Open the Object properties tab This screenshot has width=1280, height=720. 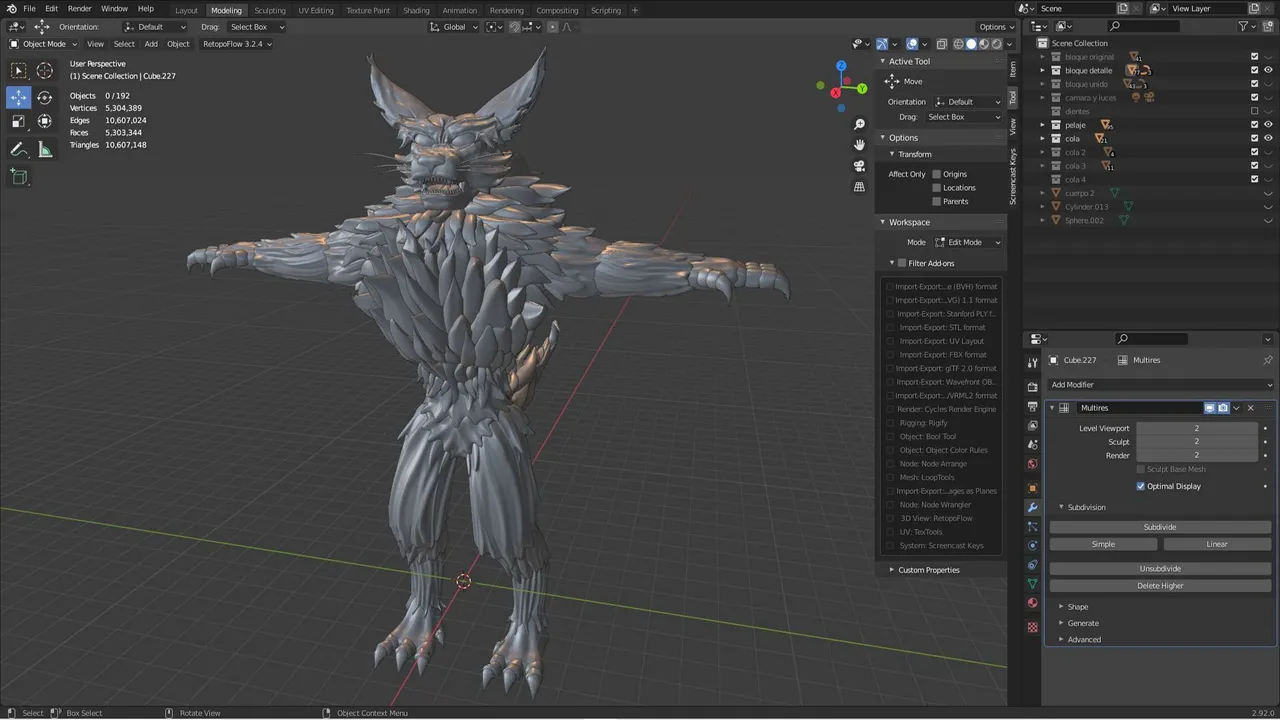[1033, 488]
